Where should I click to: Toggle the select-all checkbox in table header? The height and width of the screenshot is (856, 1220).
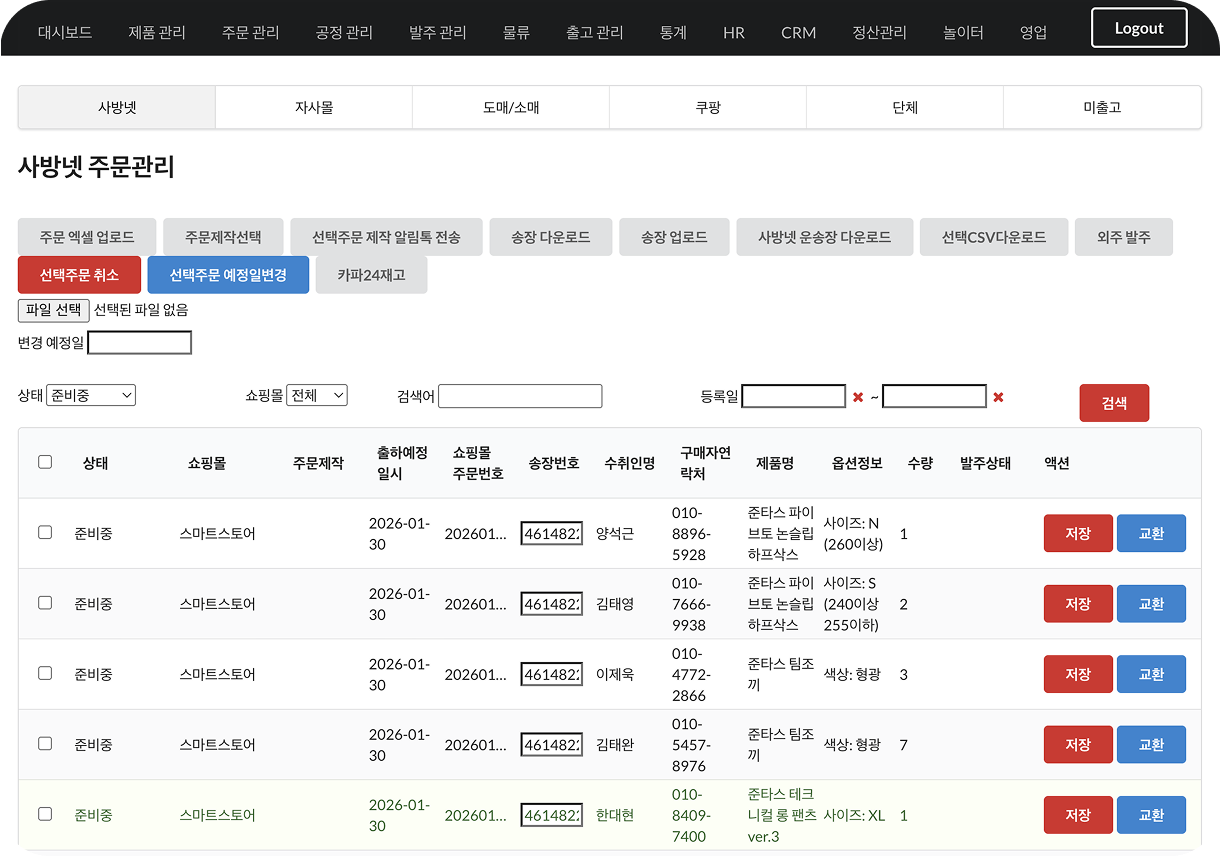point(45,462)
